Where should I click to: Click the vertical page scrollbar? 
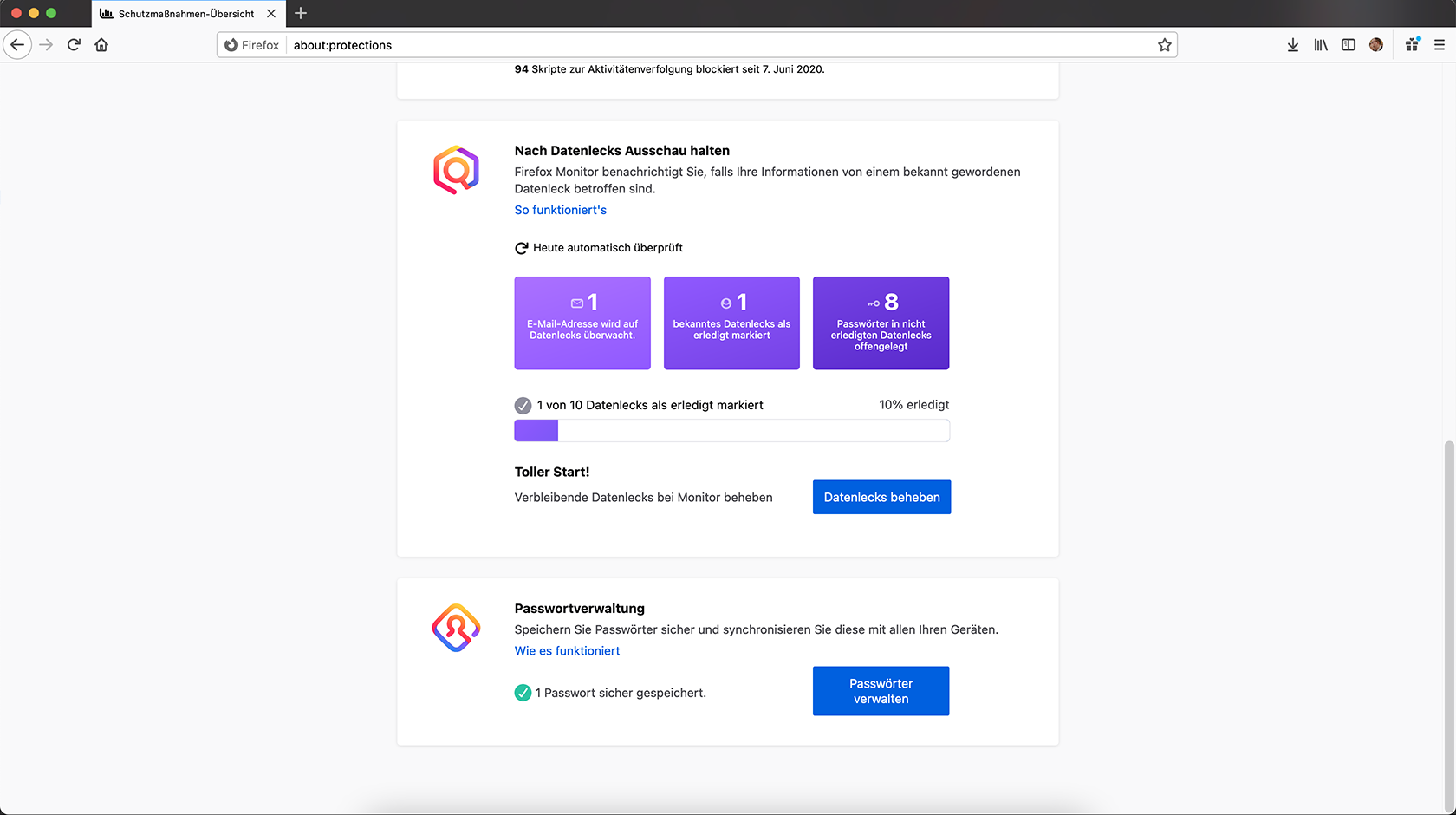click(x=1449, y=624)
